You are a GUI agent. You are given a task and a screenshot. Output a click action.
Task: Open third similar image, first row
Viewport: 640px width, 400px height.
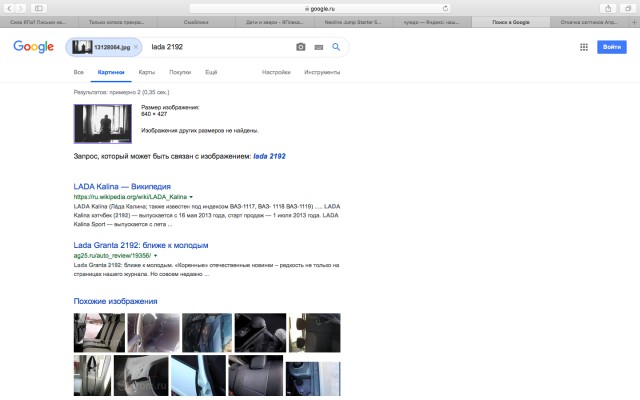pos(207,333)
